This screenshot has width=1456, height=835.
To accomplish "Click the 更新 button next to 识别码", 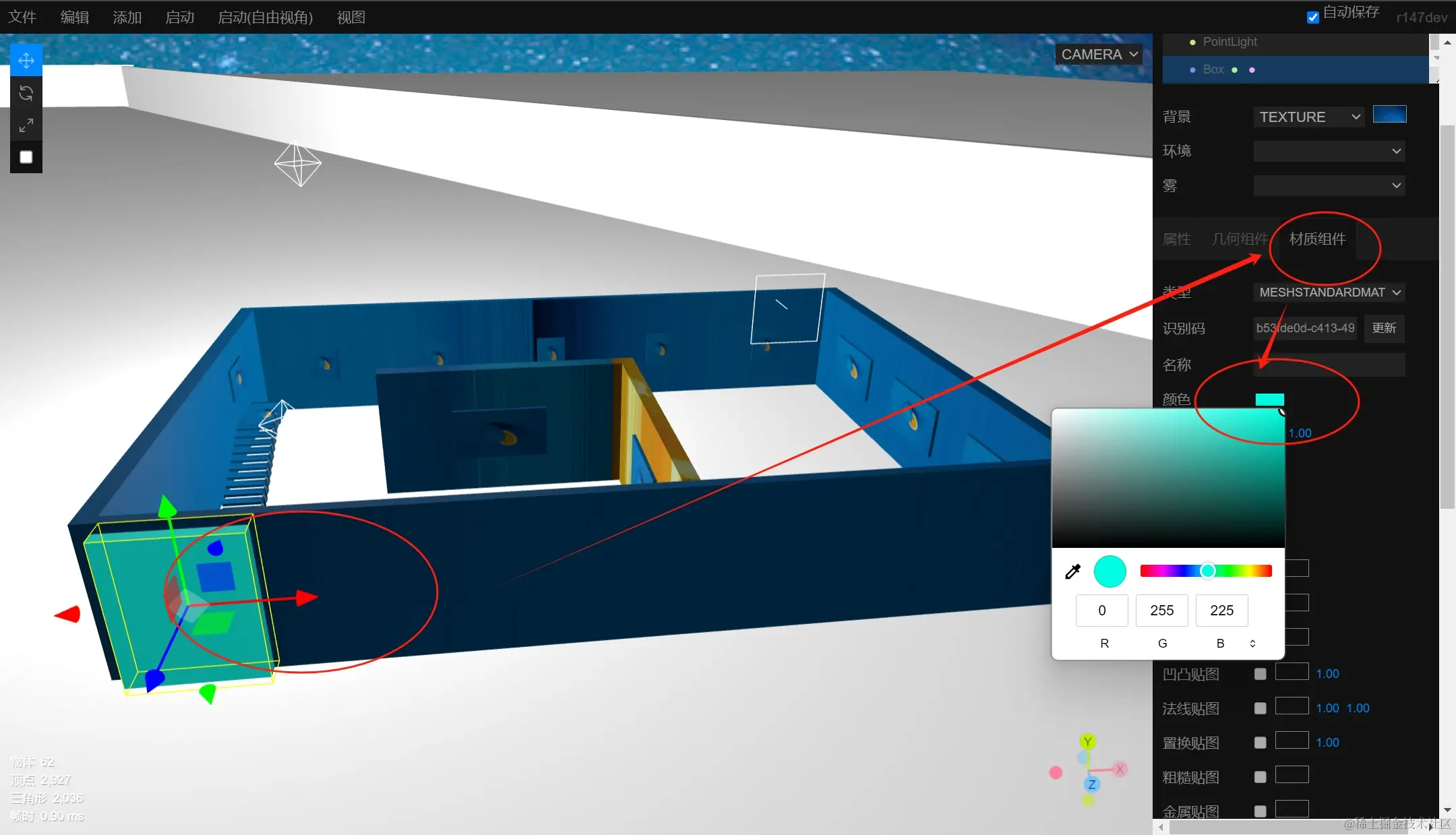I will [x=1384, y=328].
